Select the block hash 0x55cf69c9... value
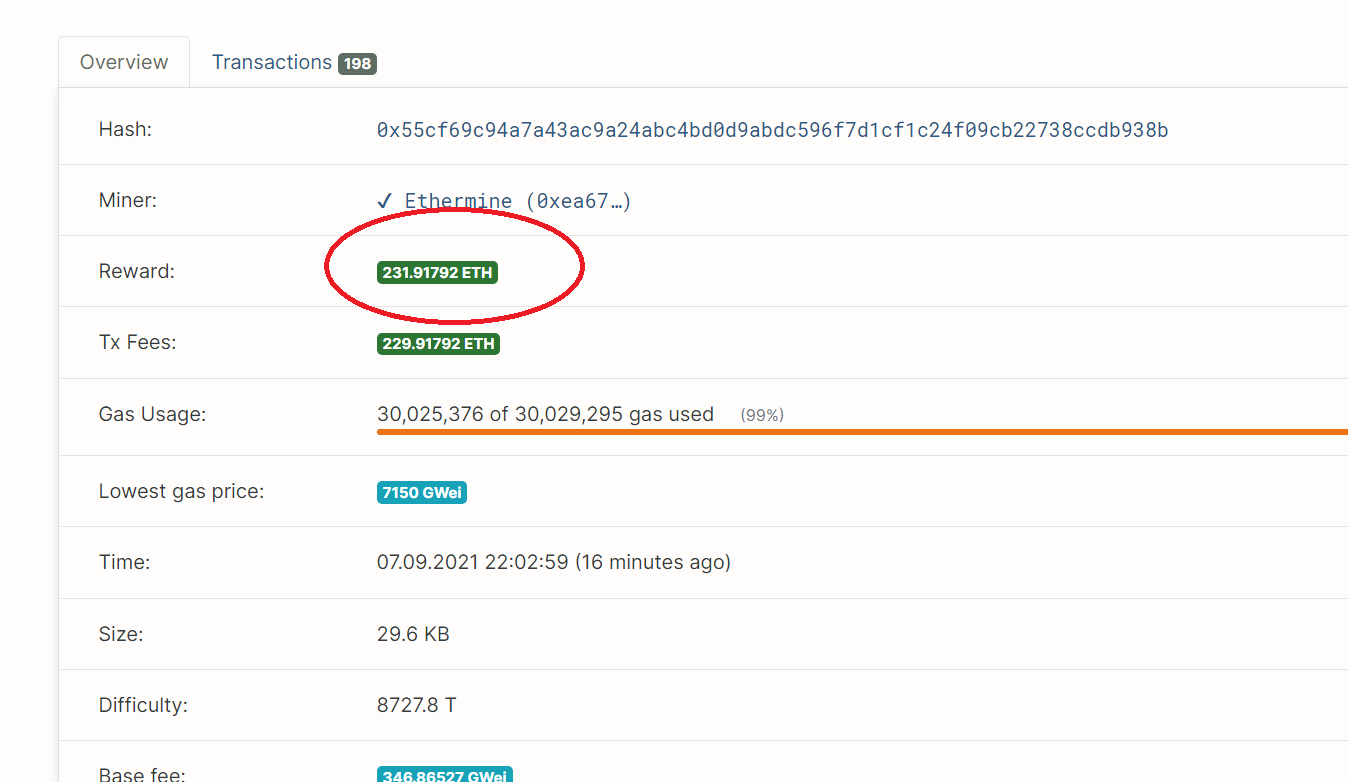The height and width of the screenshot is (782, 1348). (x=772, y=130)
